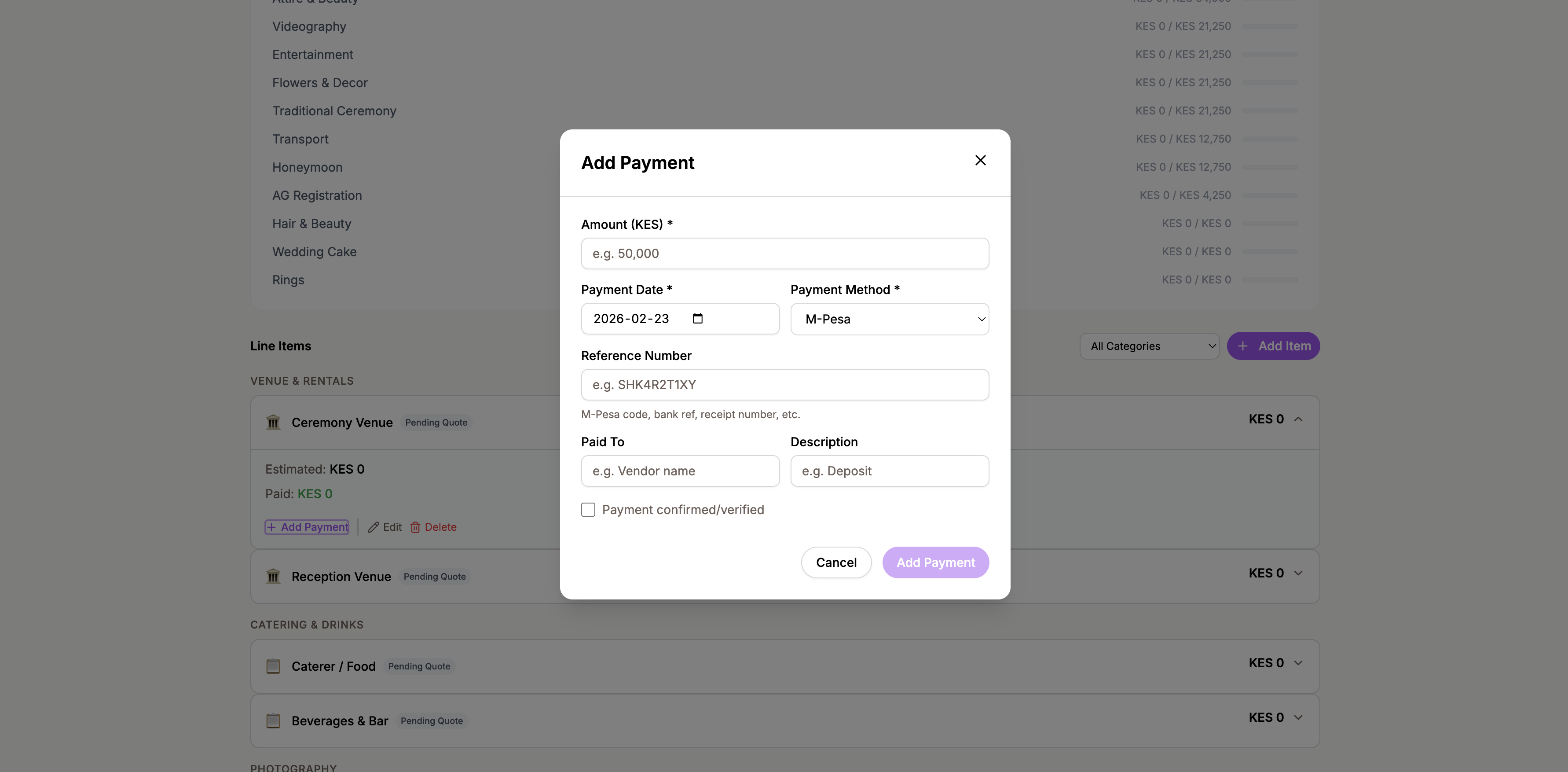Screen dimensions: 1568x772
Task: Click the Transport budget progress bar
Action: pyautogui.click(x=1270, y=139)
